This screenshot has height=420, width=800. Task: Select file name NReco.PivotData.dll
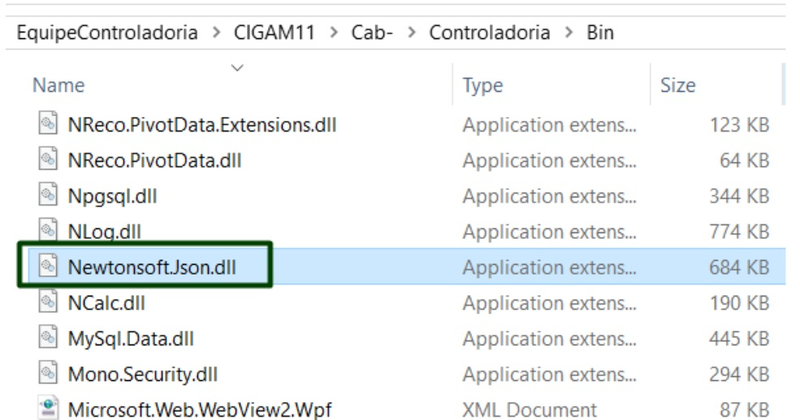155,161
